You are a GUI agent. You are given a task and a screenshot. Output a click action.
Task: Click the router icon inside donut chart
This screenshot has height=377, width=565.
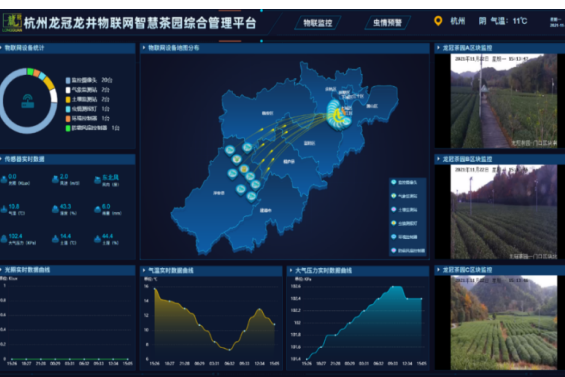[28, 101]
